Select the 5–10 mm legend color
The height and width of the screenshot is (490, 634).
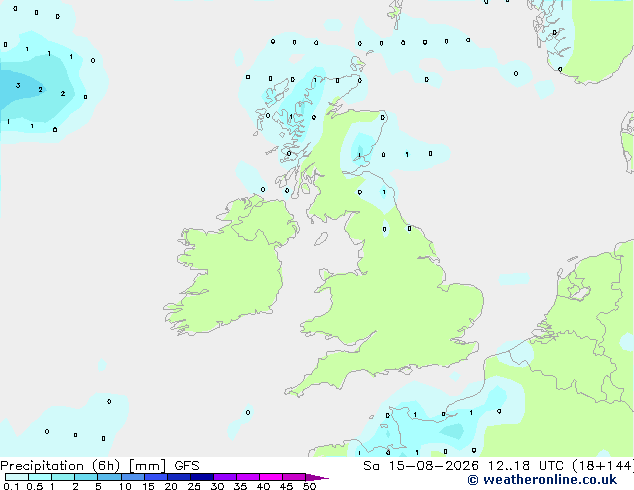coord(109,477)
